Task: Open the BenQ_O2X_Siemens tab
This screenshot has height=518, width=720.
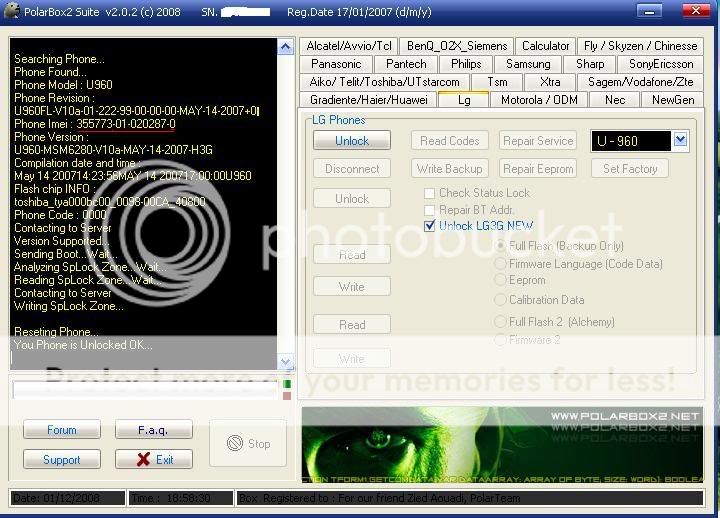Action: click(457, 46)
